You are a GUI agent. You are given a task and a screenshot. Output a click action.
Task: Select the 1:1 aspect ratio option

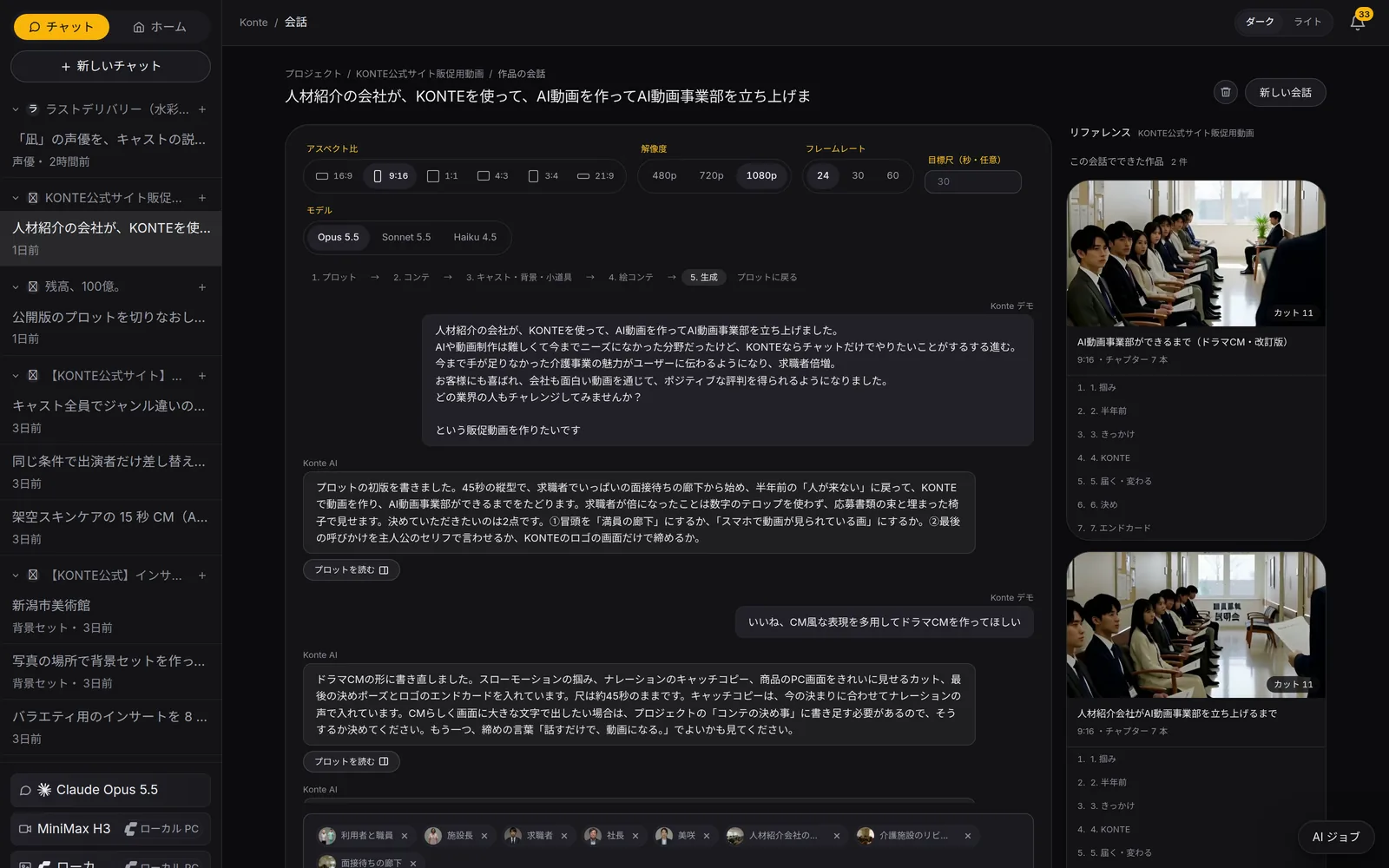coord(443,175)
